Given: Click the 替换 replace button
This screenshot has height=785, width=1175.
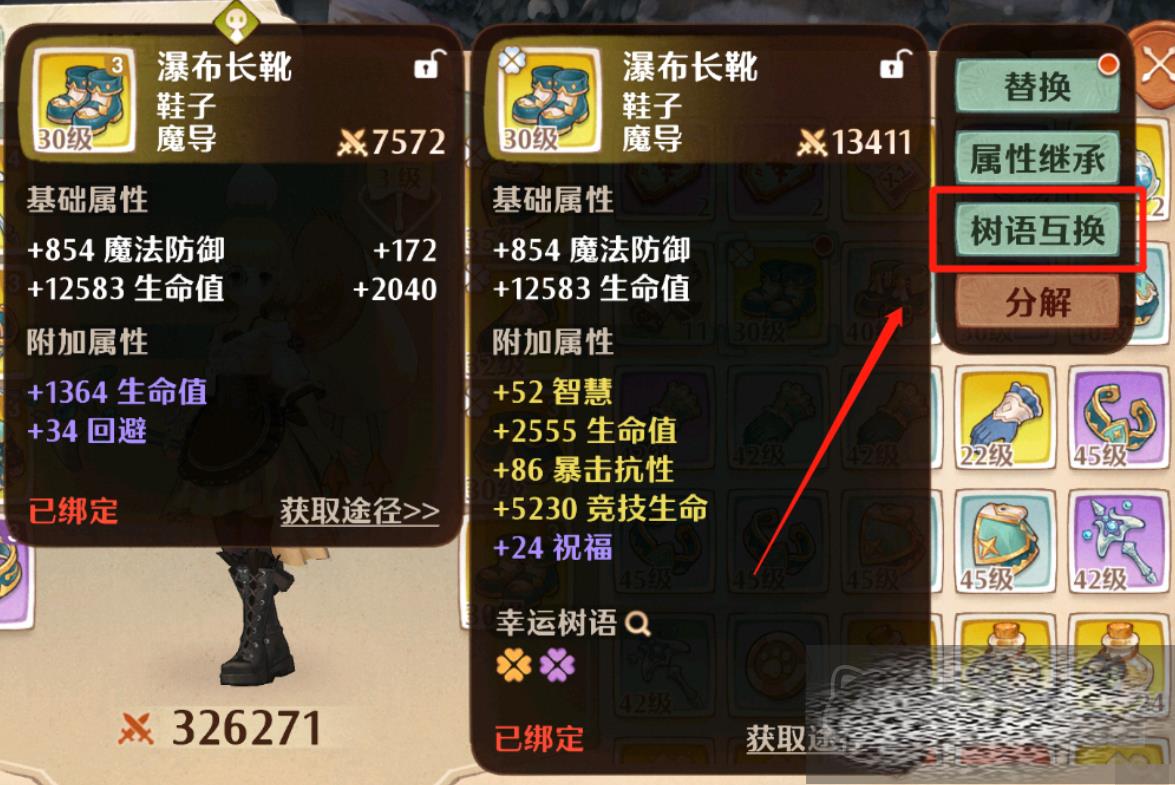Looking at the screenshot, I should point(1037,87).
